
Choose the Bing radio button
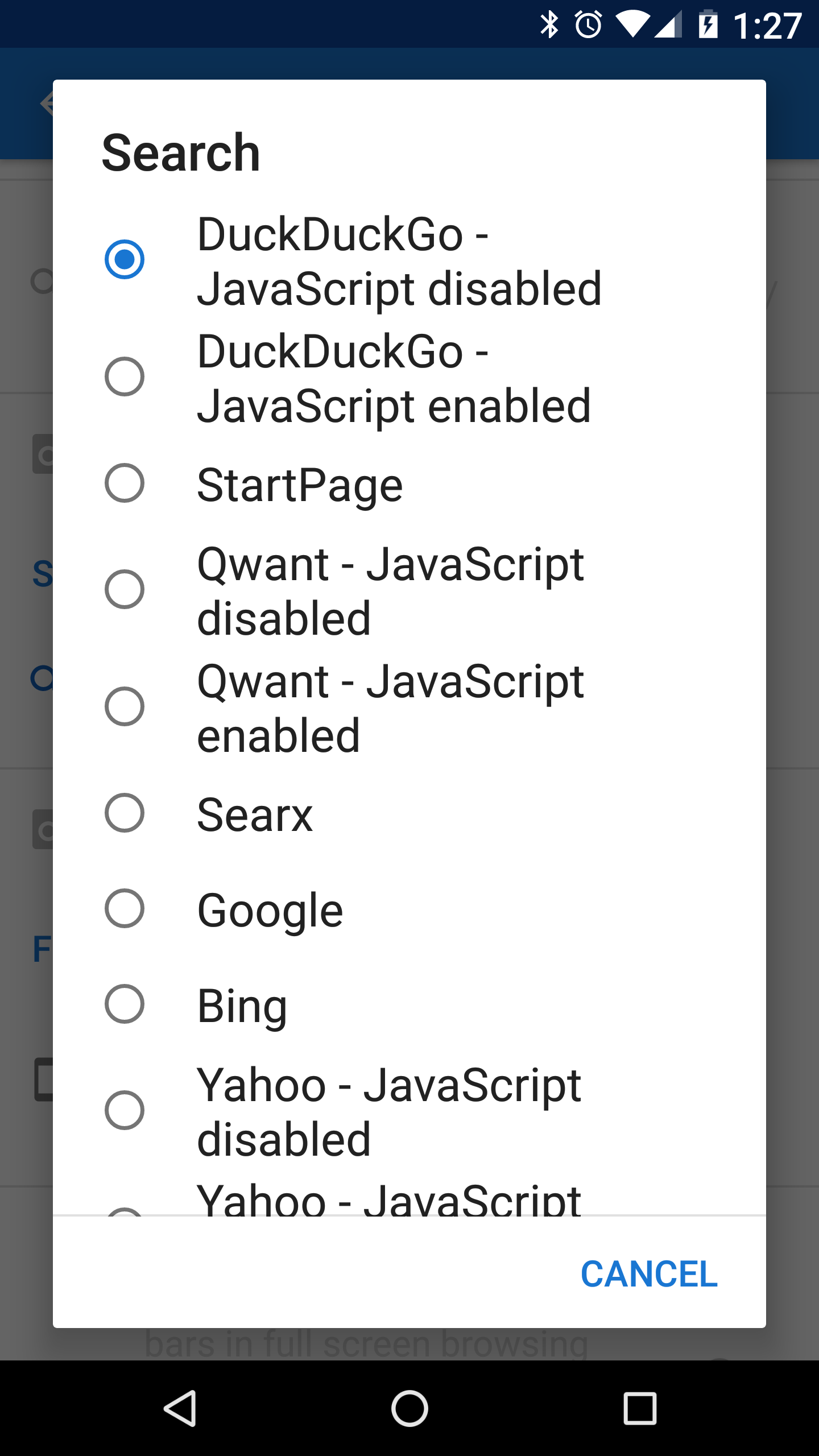(125, 1004)
